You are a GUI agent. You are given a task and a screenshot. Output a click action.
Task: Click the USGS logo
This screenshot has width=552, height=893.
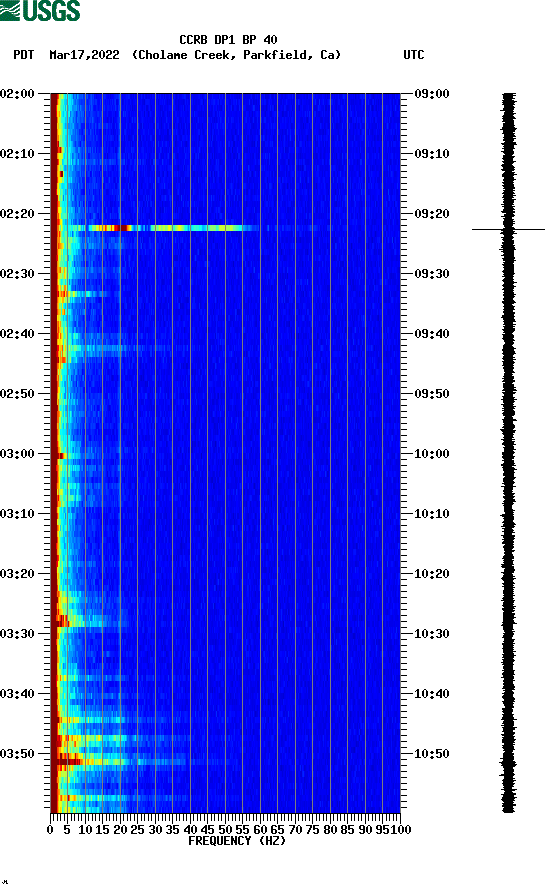40,10
